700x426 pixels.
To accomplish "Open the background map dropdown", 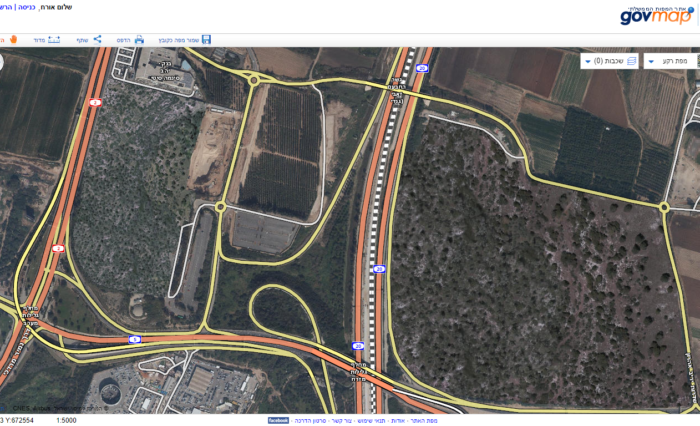I will click(x=671, y=61).
